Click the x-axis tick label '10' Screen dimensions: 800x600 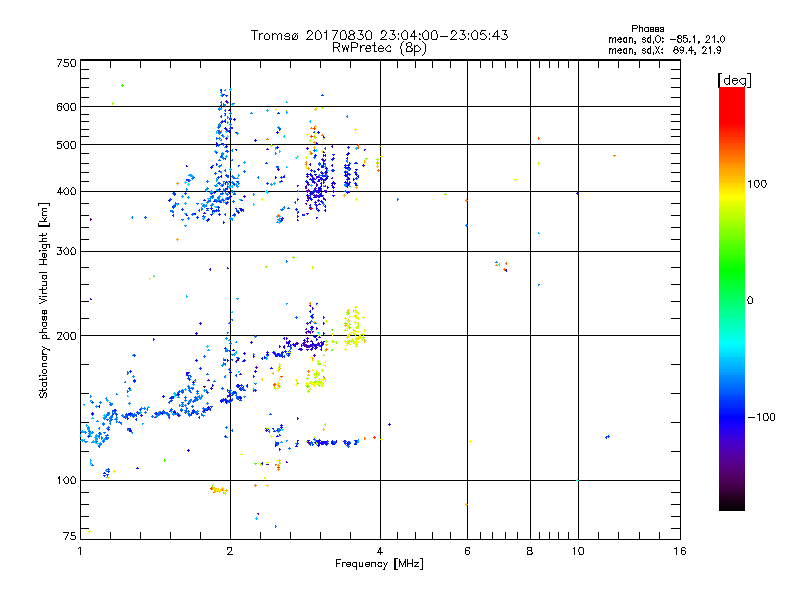pyautogui.click(x=578, y=551)
